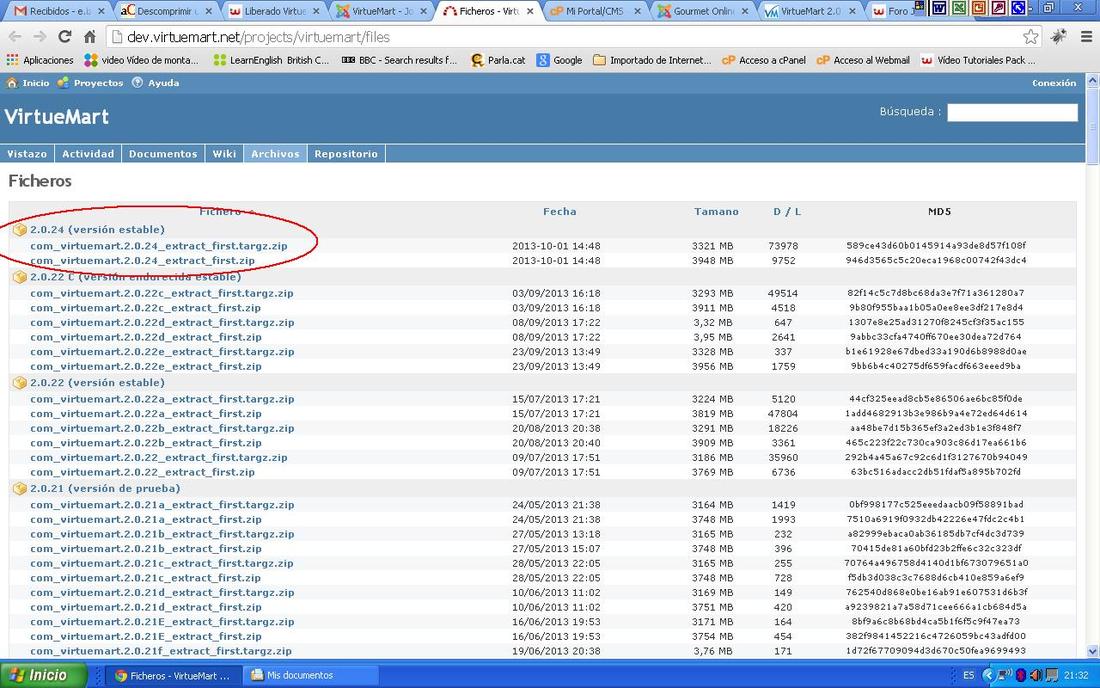
Task: Click the 2.0.22 C versión endurecida estable heading
Action: click(x=135, y=277)
